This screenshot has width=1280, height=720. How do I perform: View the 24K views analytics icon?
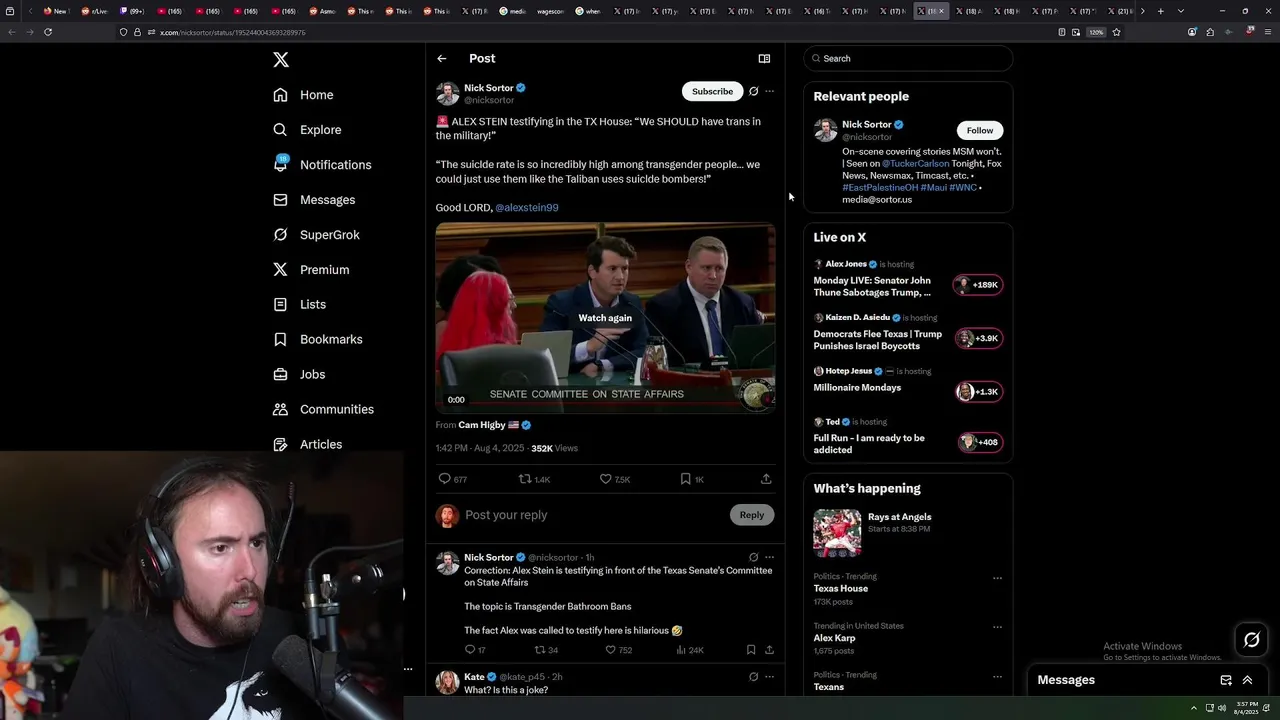click(x=681, y=650)
